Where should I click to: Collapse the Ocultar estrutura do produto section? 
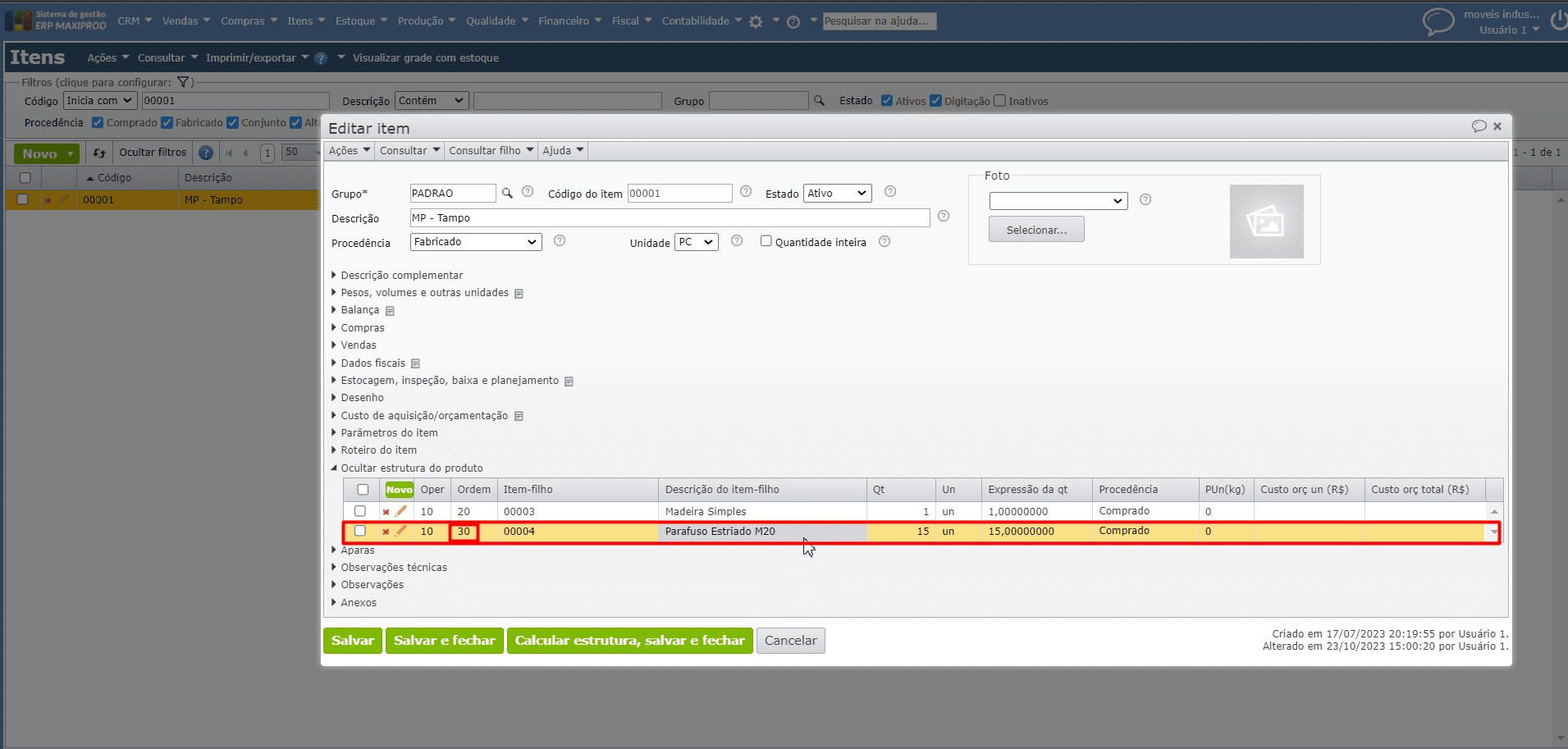coord(411,468)
